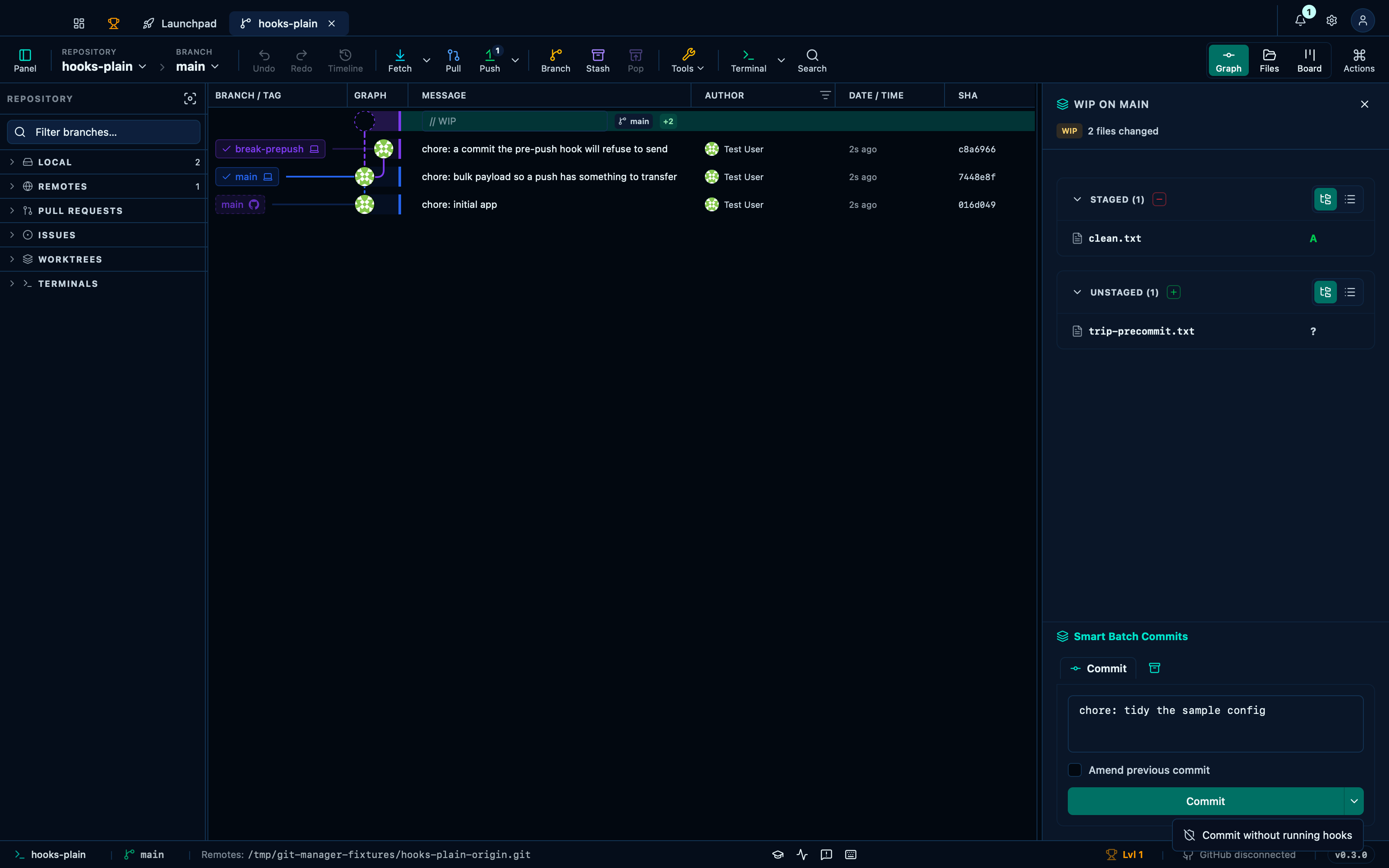Viewport: 1389px width, 868px height.
Task: Switch to the Launchpad tab
Action: coord(180,23)
